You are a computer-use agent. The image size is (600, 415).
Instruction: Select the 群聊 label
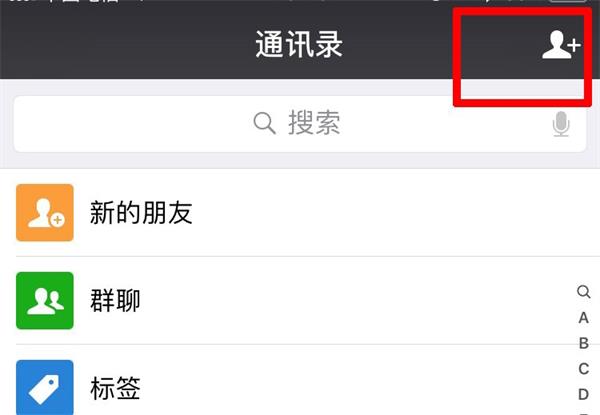115,301
